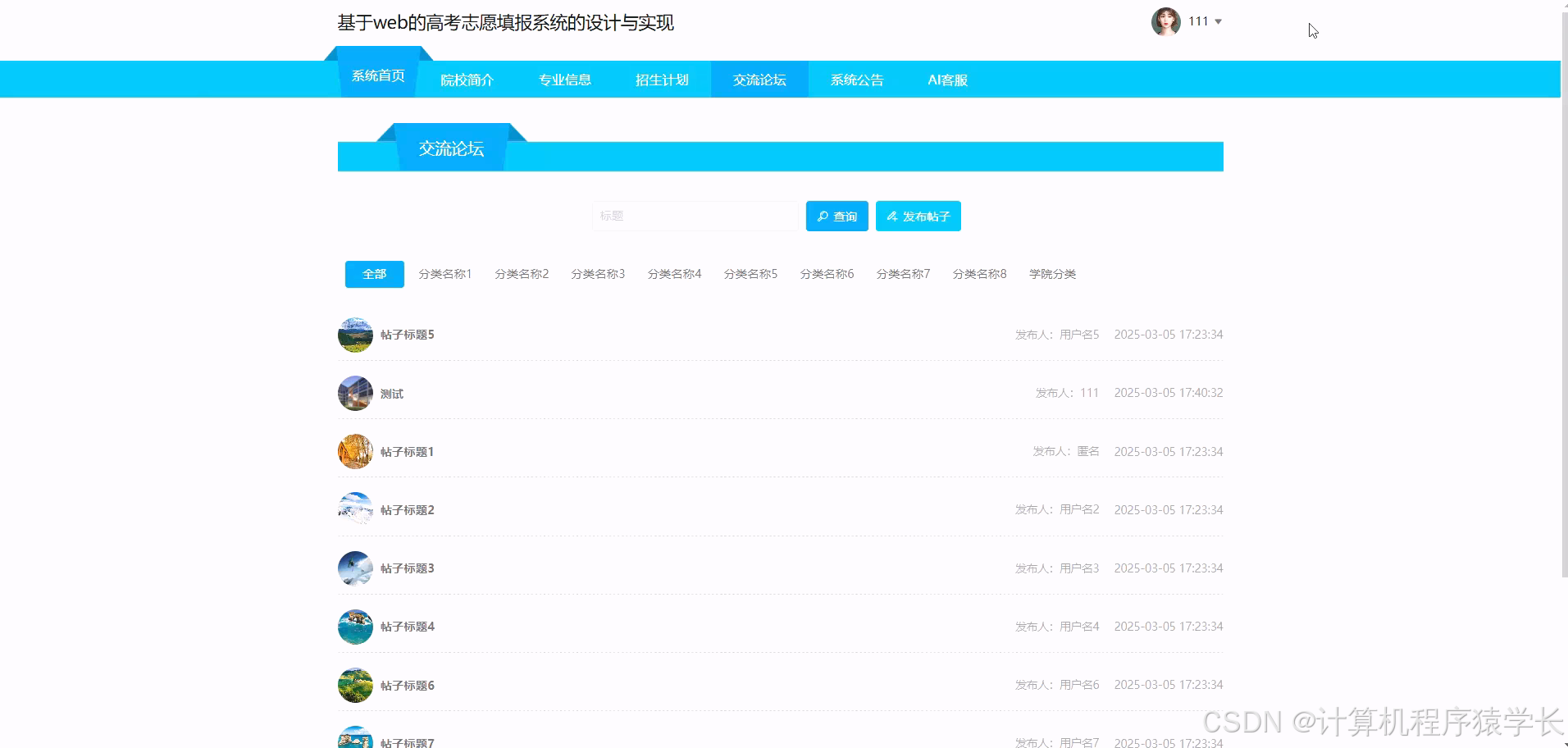The width and height of the screenshot is (1568, 748).
Task: Select the 学院分类 category
Action: coord(1052,273)
